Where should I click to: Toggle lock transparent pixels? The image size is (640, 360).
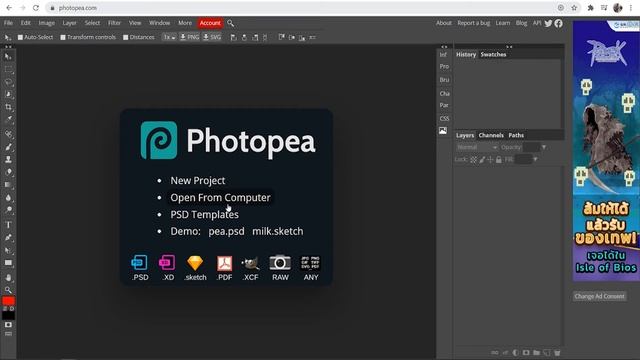[x=473, y=160]
